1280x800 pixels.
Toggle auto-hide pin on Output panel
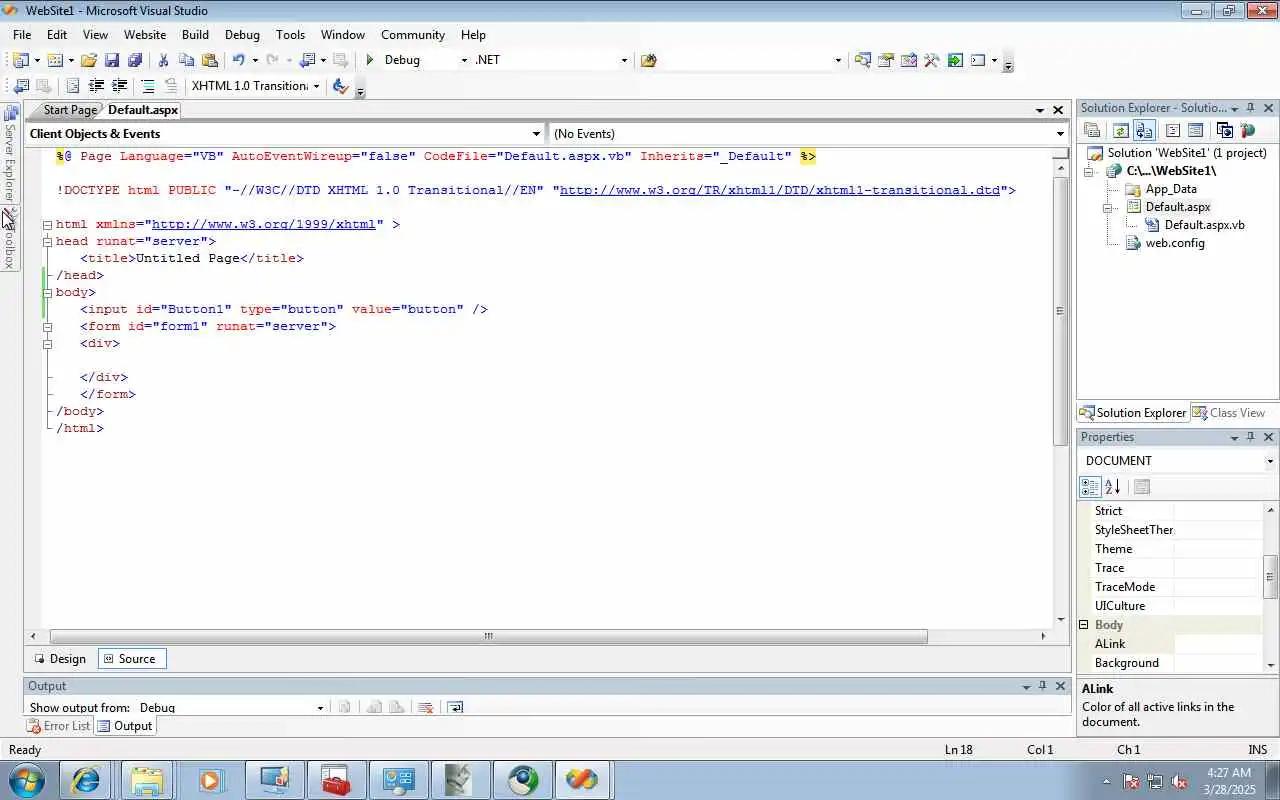tap(1042, 686)
